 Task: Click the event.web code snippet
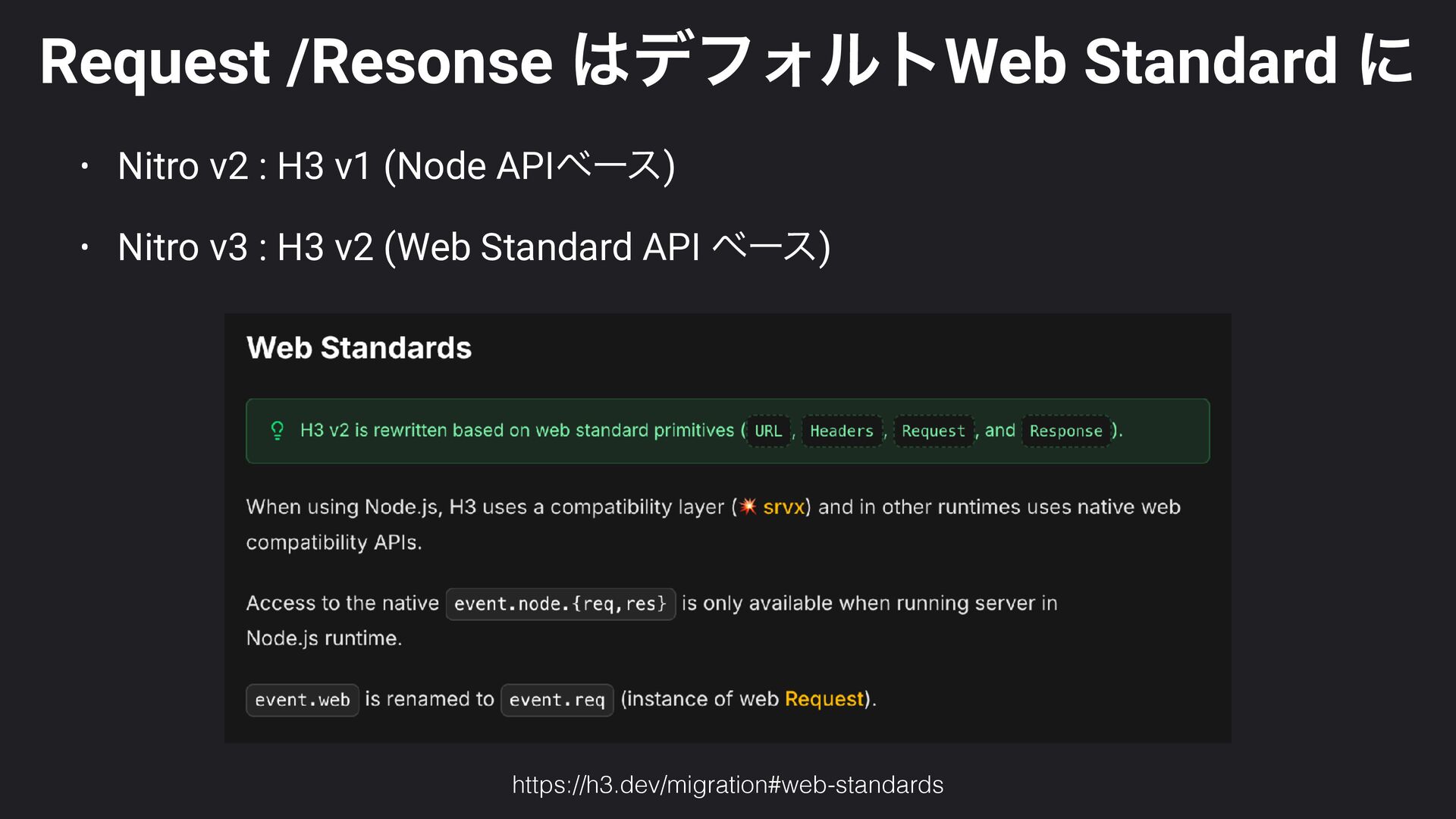[x=302, y=700]
